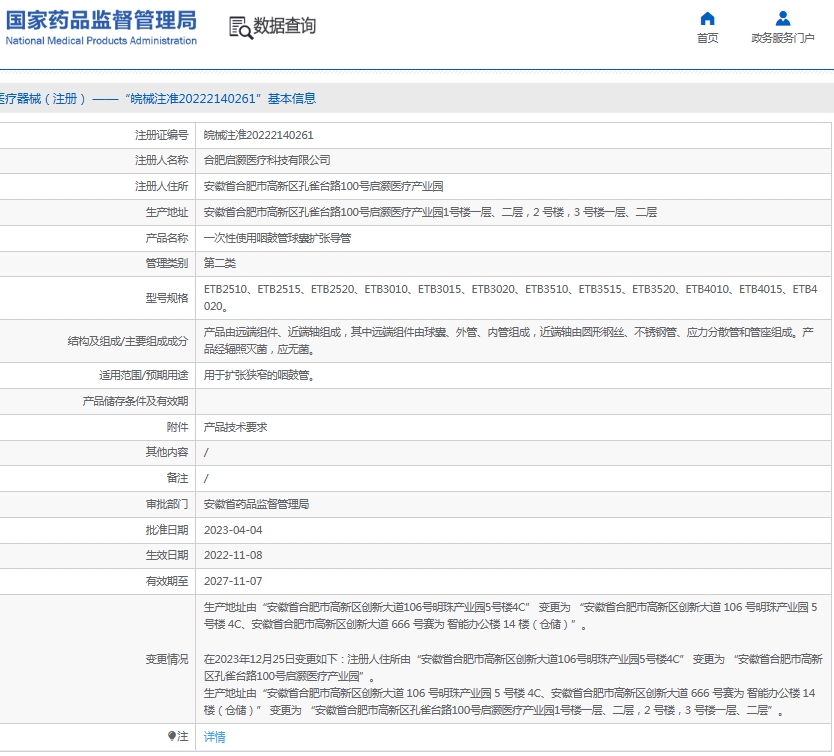Click the product name 一次性使用咽鼓管球囊扩张导管

coord(277,238)
